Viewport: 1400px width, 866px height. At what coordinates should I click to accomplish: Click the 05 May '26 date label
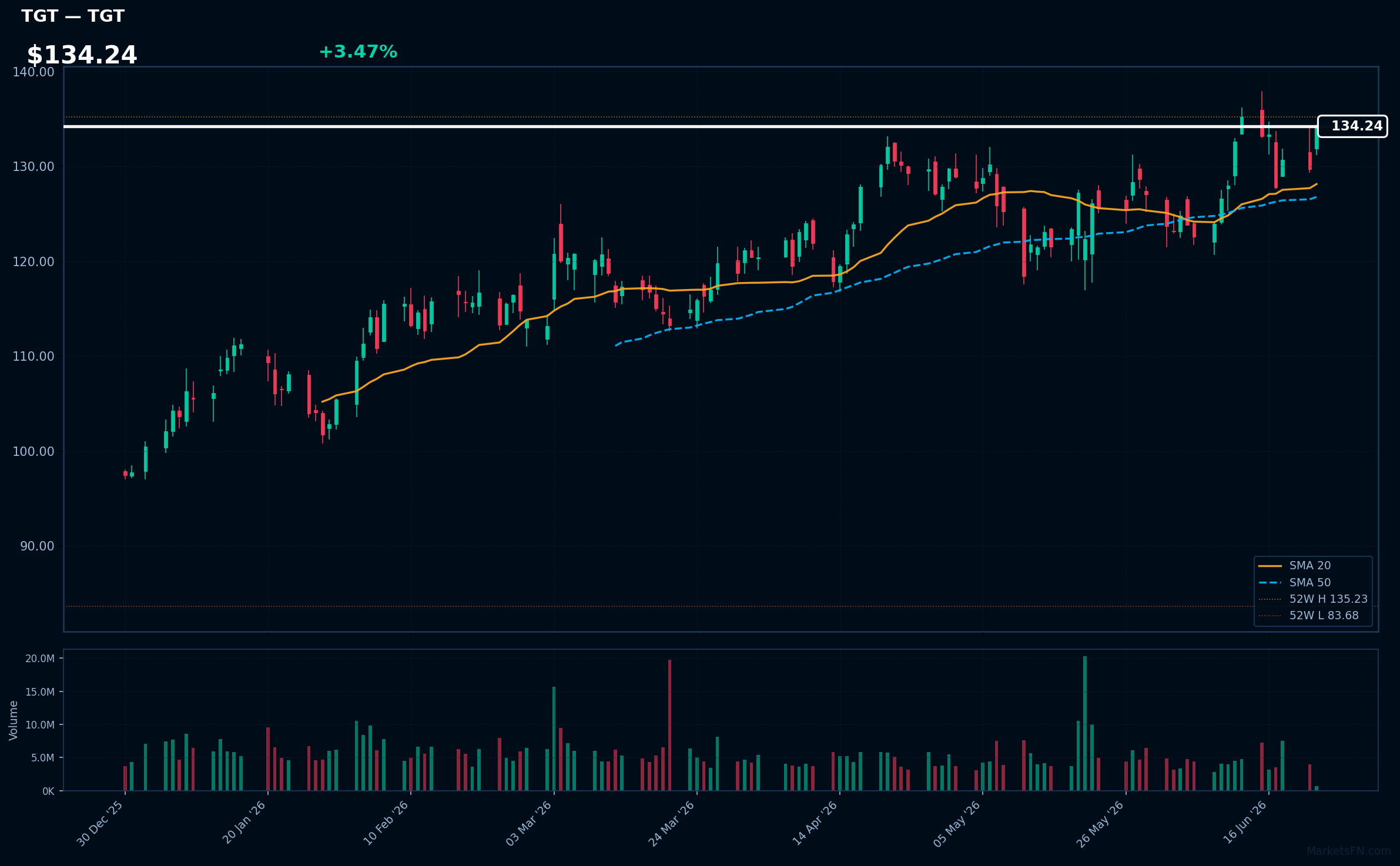tap(957, 824)
